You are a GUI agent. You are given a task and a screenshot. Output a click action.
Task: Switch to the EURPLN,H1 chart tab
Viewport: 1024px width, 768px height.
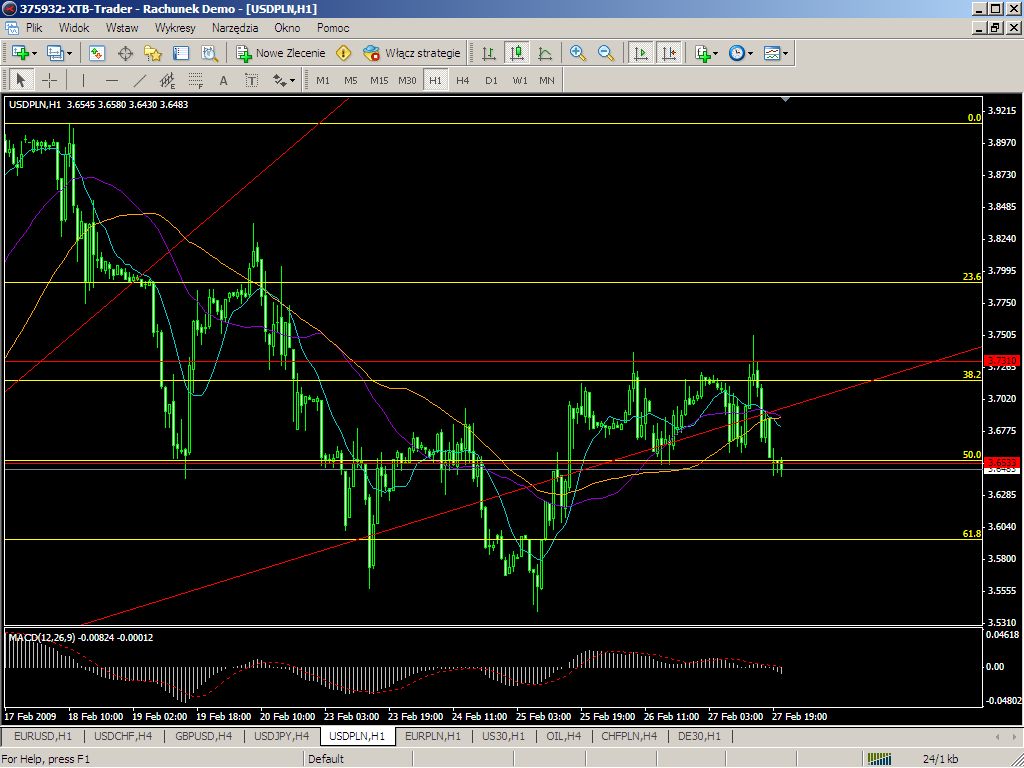pos(433,736)
